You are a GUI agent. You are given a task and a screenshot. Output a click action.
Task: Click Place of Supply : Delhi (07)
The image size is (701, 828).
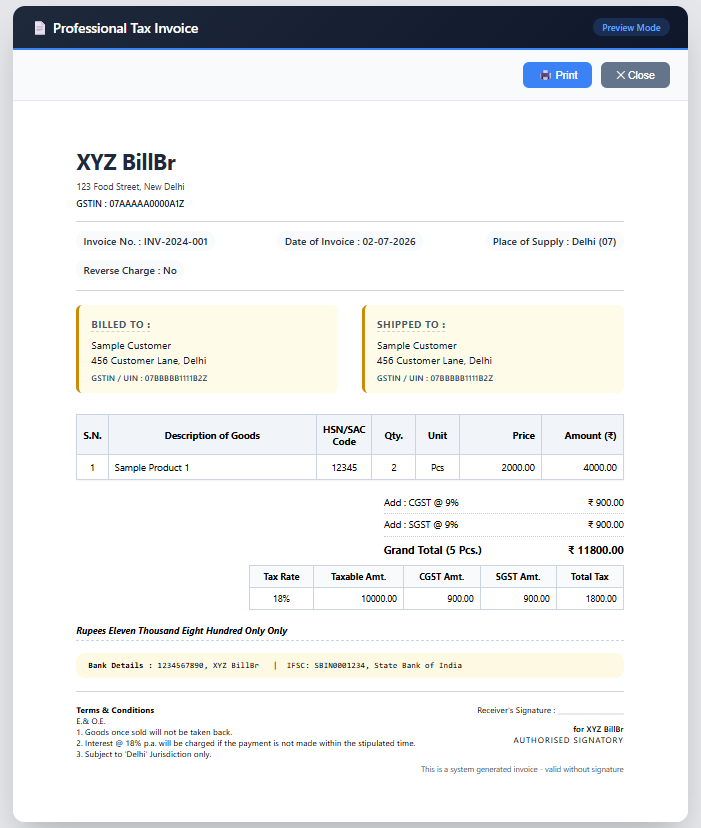(554, 242)
